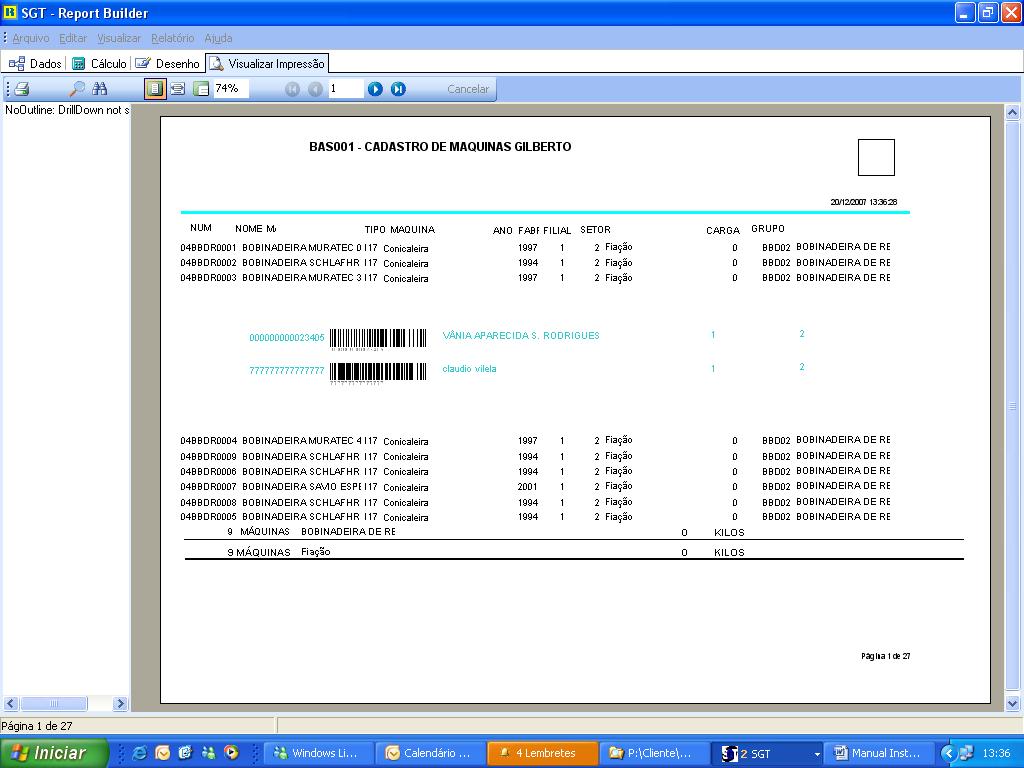Click the magnifier auto-search icon
This screenshot has height=768, width=1024.
point(76,89)
